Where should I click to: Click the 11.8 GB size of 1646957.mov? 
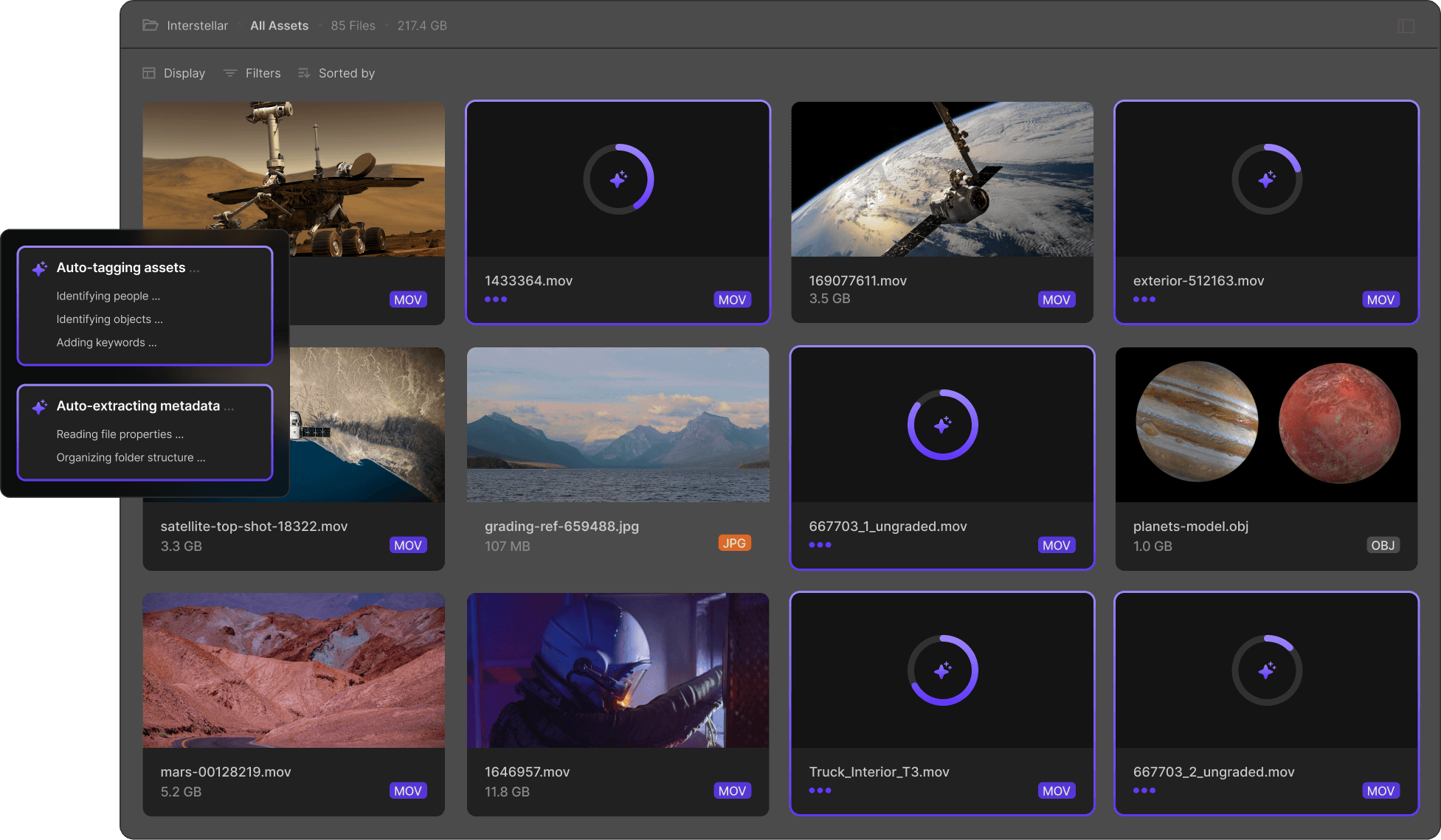coord(507,791)
